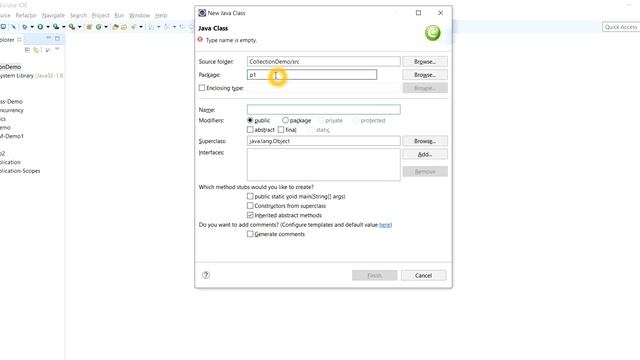Click the Package text field containing p1
The width and height of the screenshot is (640, 360).
[312, 75]
